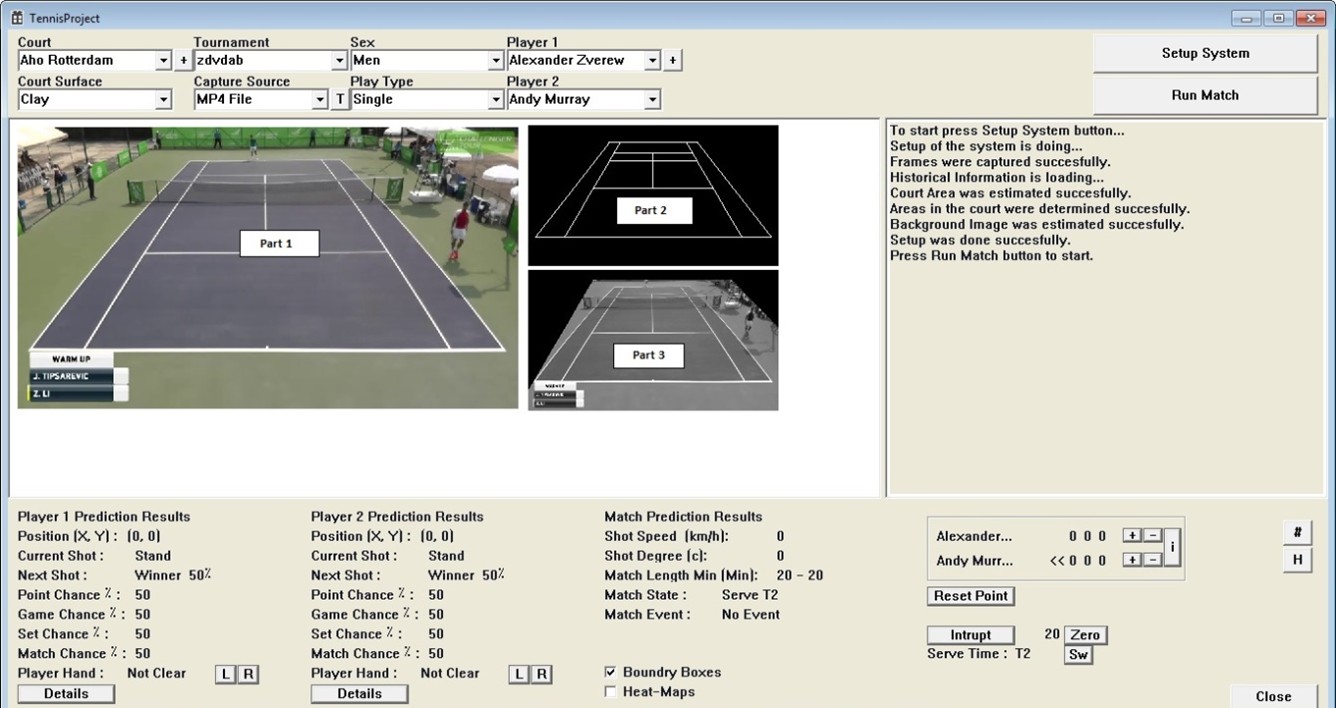The width and height of the screenshot is (1336, 708).
Task: Click the Part 3 camera view thumbnail
Action: click(652, 340)
